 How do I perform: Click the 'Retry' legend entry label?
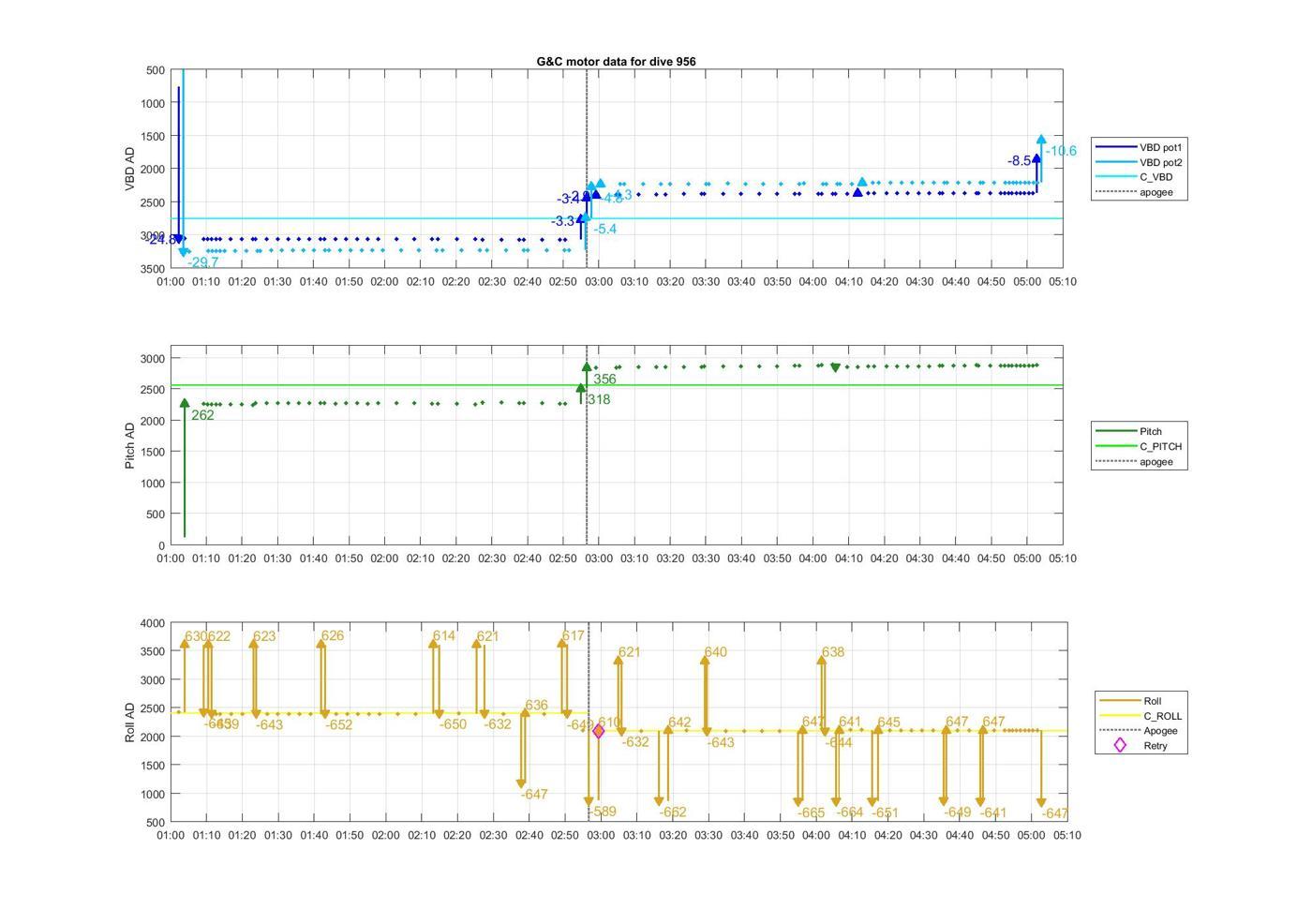click(1155, 746)
